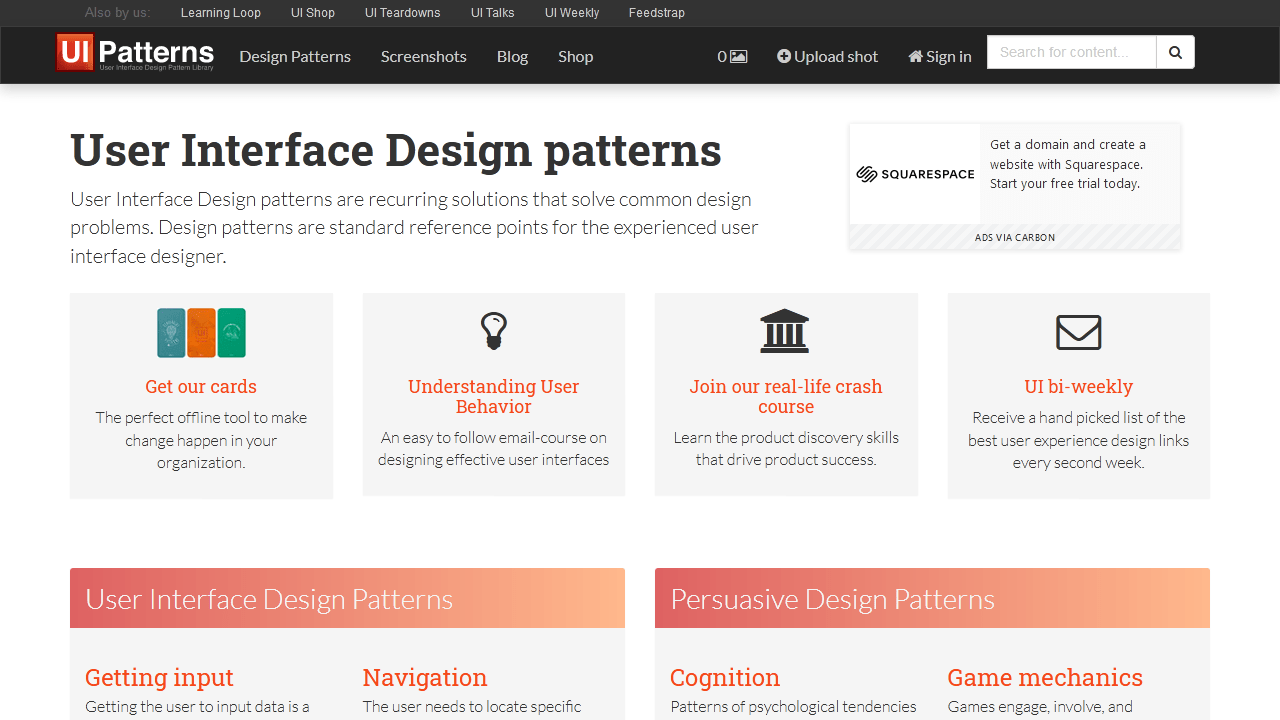Click the building icon above crash course
This screenshot has width=1280, height=720.
click(x=785, y=331)
